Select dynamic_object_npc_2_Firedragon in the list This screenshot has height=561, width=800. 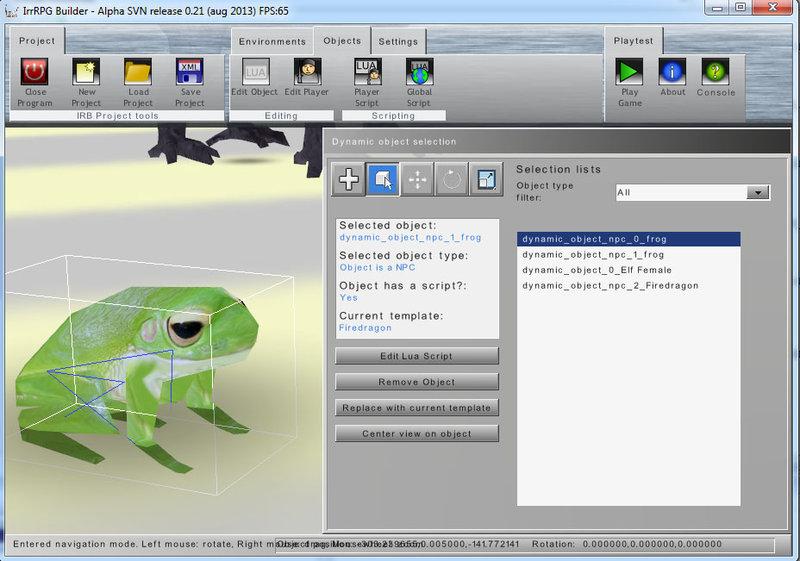click(608, 285)
